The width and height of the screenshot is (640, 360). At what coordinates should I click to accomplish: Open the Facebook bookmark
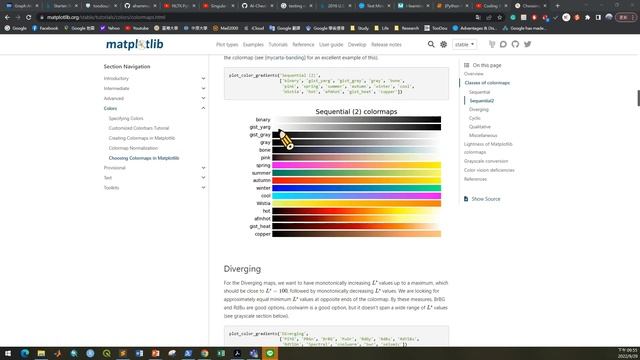coord(45,28)
